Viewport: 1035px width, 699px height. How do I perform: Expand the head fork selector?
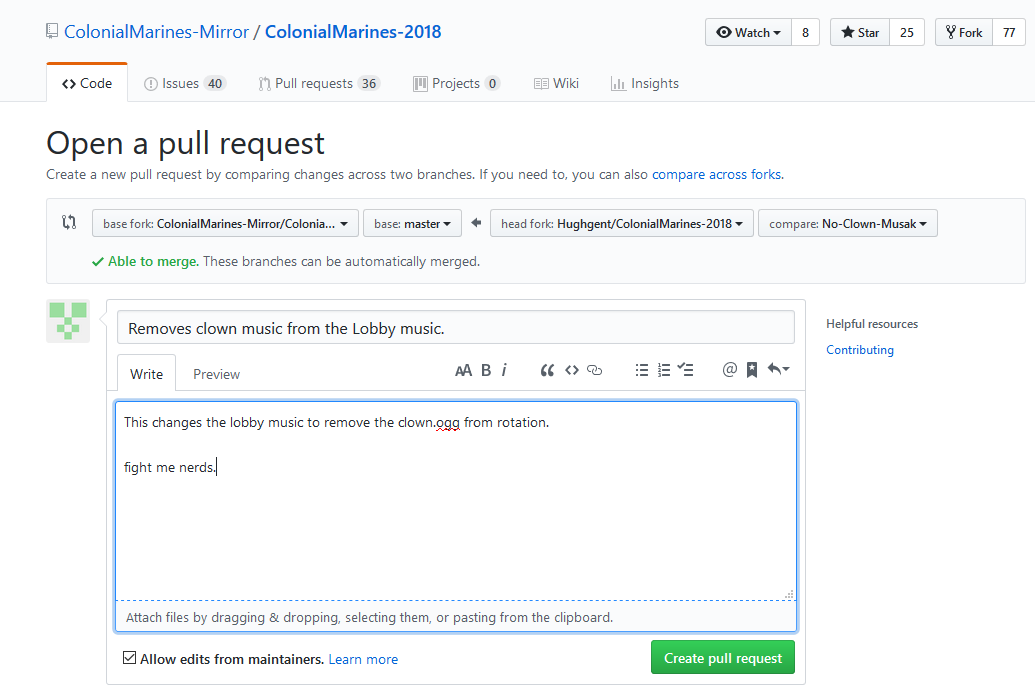coord(622,224)
